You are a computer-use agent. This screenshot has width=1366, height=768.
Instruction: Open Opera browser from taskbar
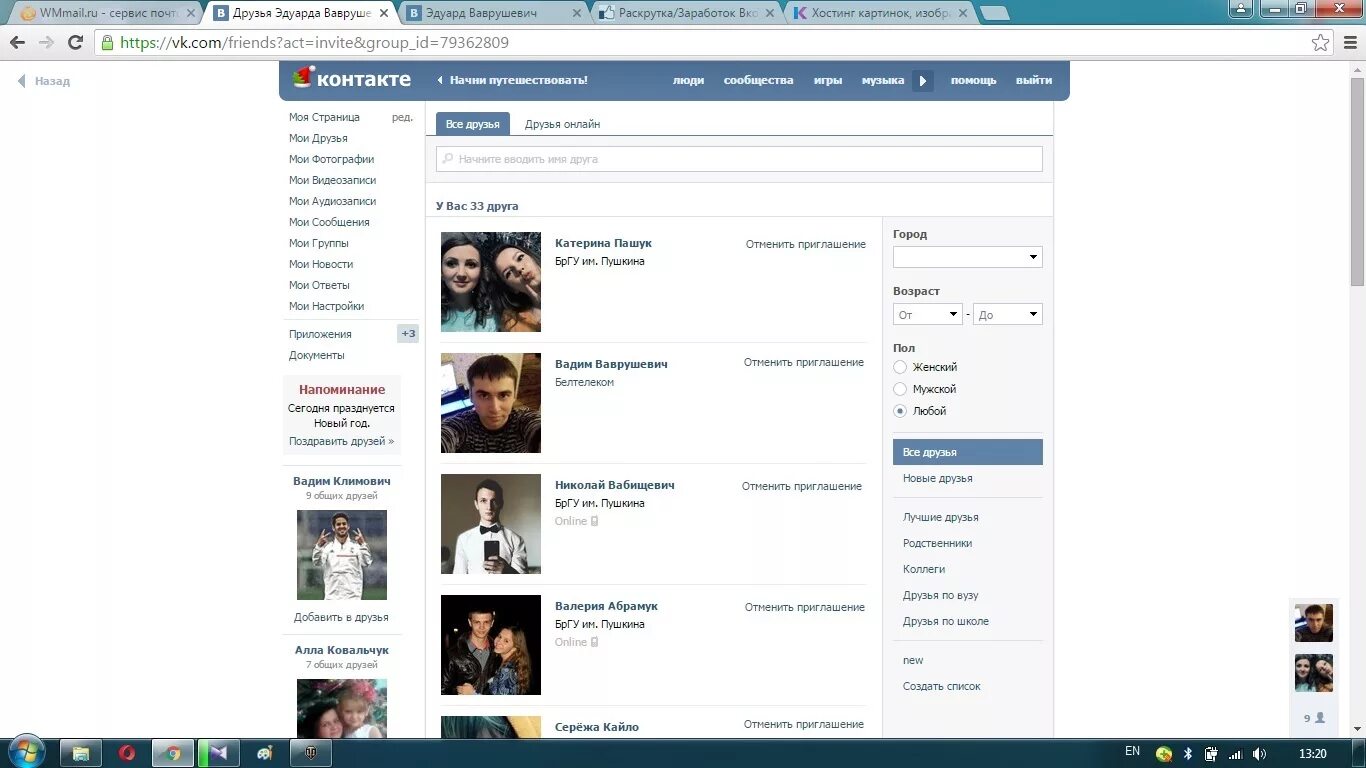(127, 753)
